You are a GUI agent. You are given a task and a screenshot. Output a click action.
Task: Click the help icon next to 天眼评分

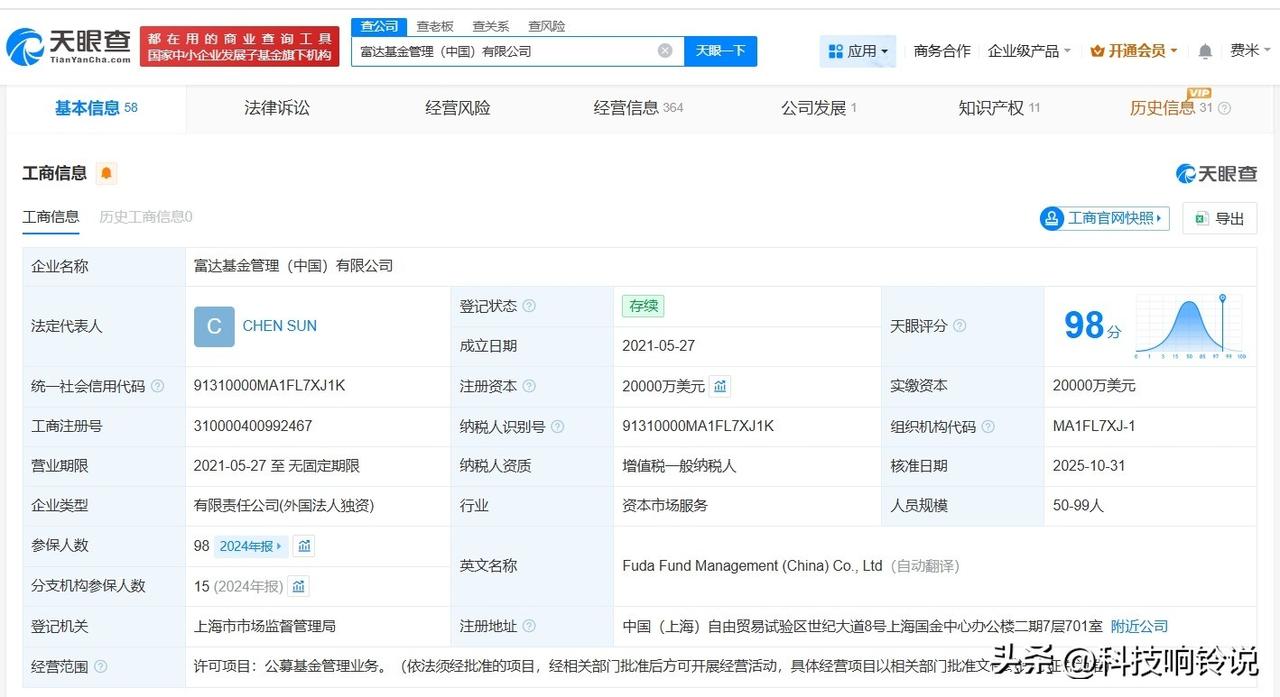pos(960,326)
